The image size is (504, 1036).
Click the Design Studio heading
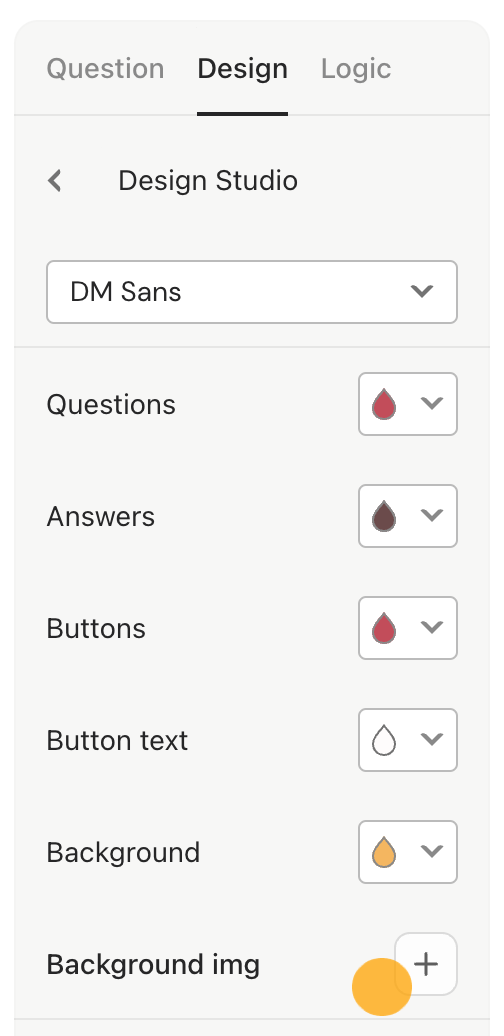208,180
